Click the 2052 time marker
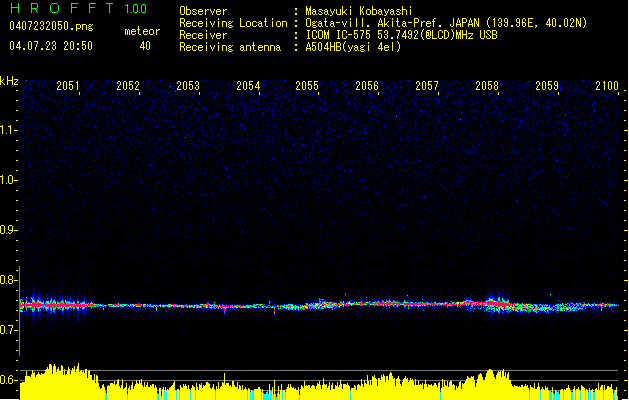The height and width of the screenshot is (400, 629). pos(128,86)
